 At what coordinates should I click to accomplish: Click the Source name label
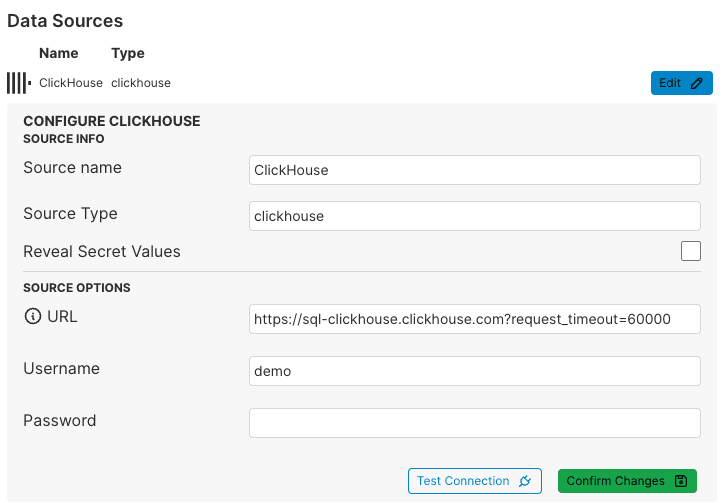(x=72, y=167)
